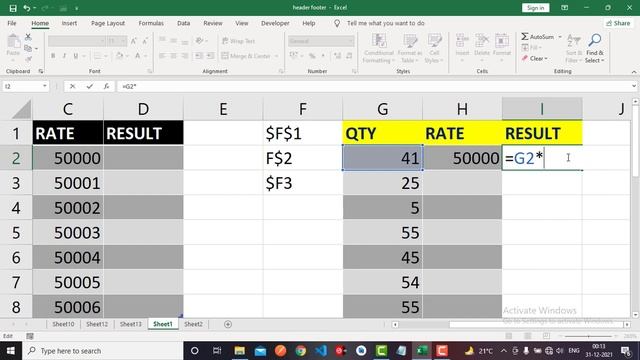Click the macro record icon in status bar
Viewport: 640px width, 360px height.
[30, 336]
